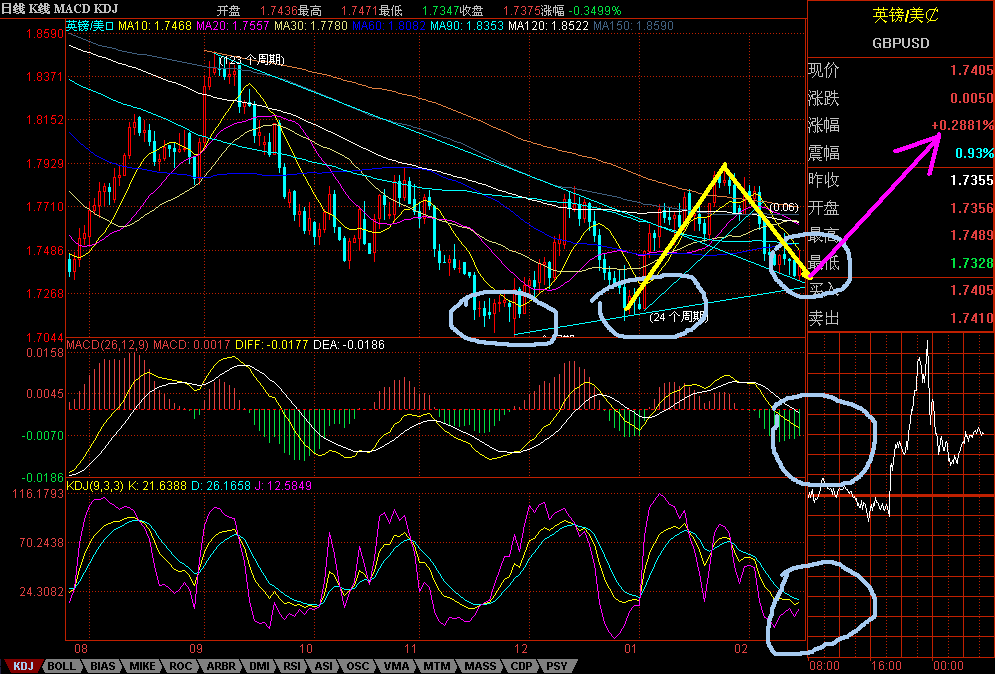Open the RSI indicator tab
This screenshot has width=995, height=674.
[292, 666]
